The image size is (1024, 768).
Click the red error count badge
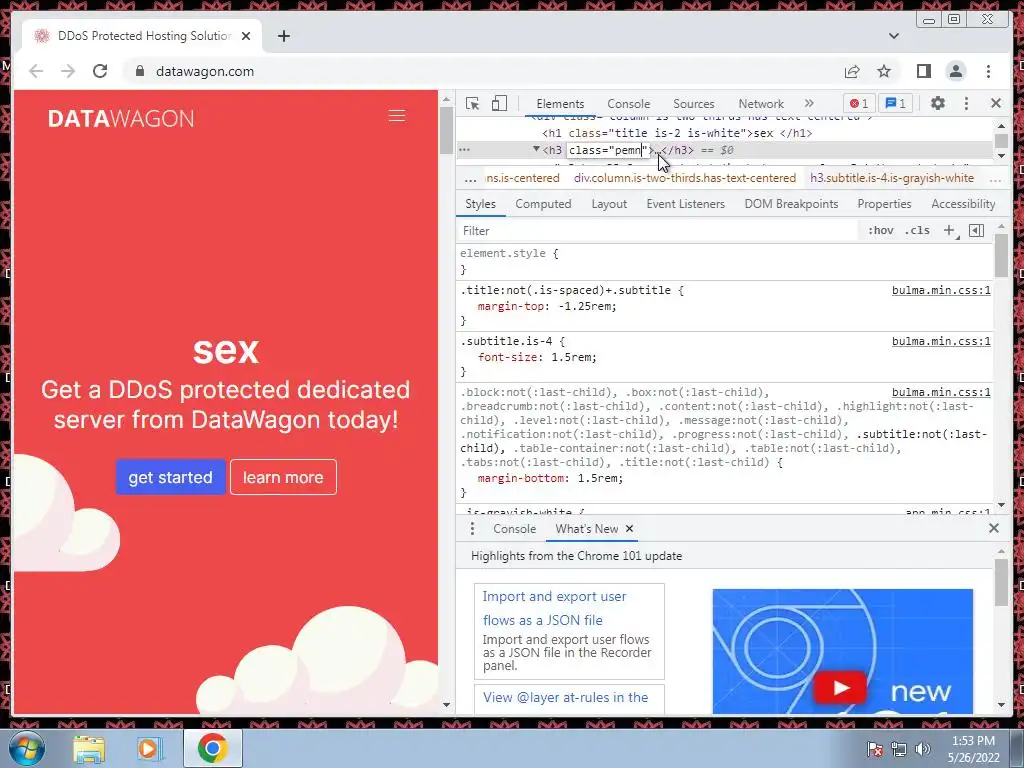(859, 103)
